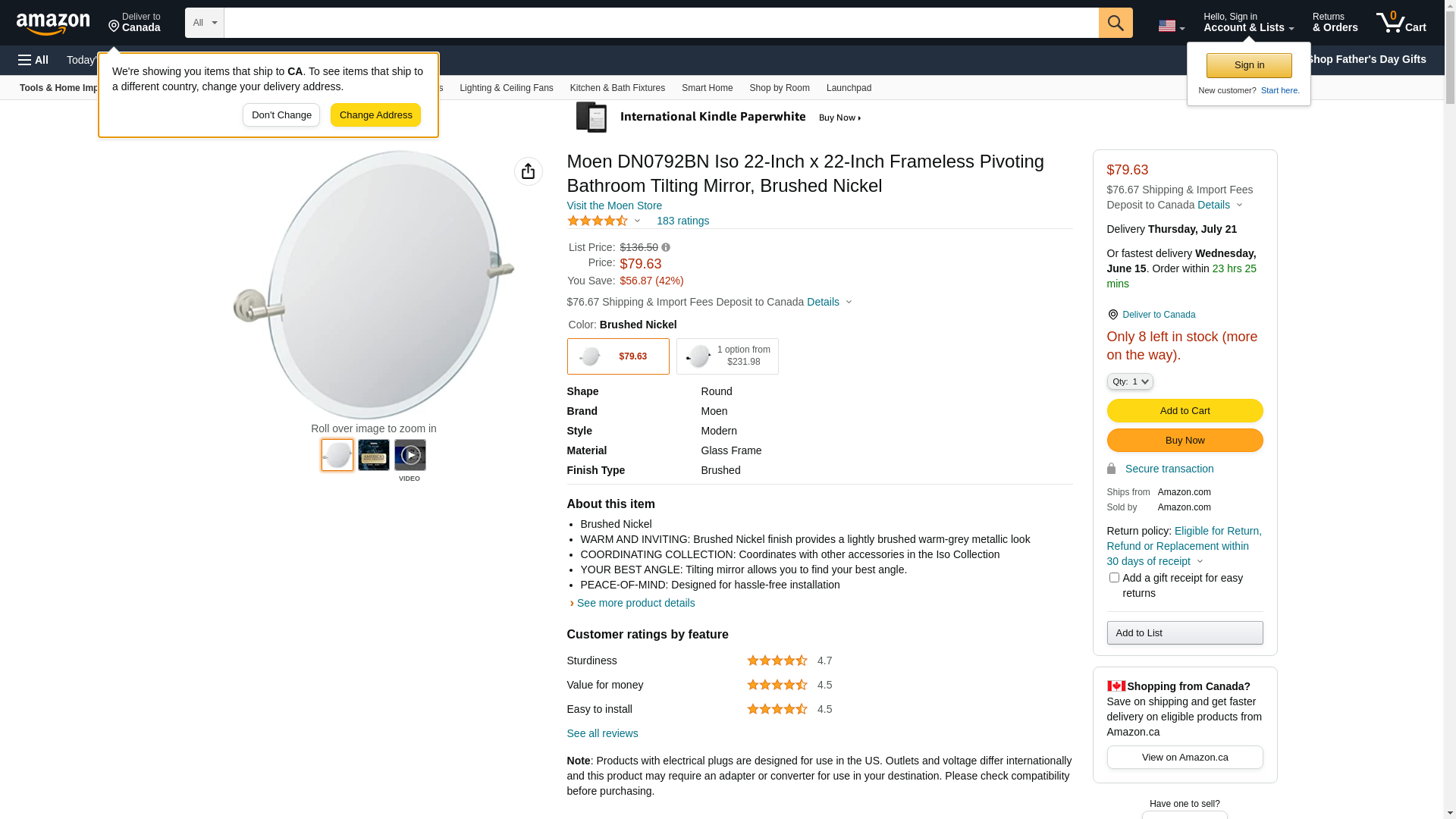Click the List Price info icon

point(666,247)
